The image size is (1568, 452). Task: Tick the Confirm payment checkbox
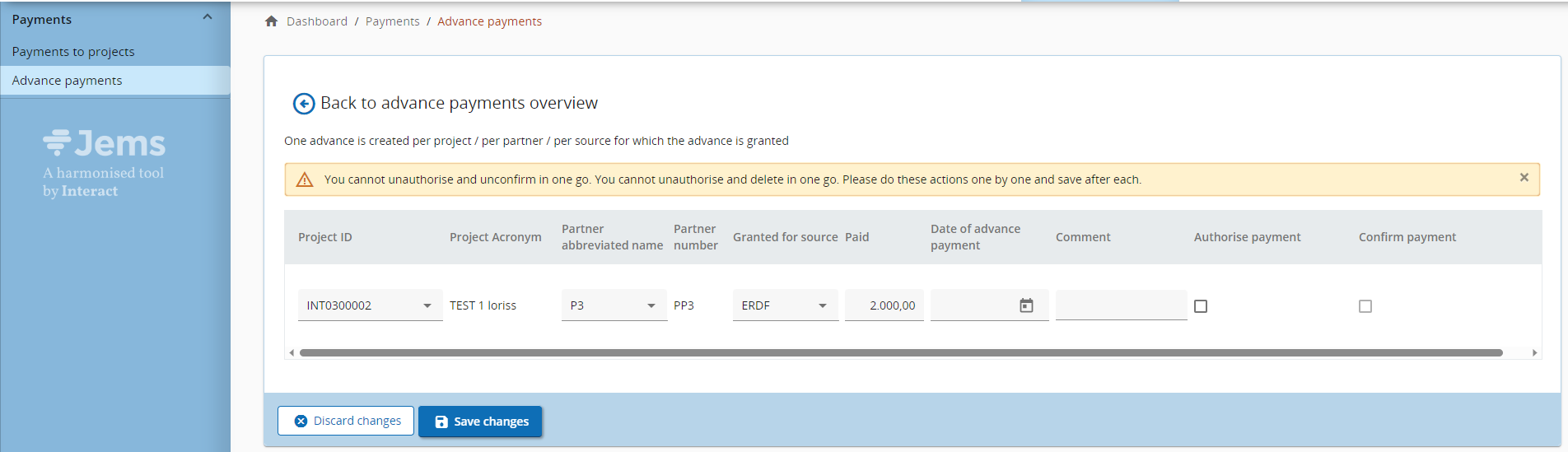pyautogui.click(x=1365, y=306)
